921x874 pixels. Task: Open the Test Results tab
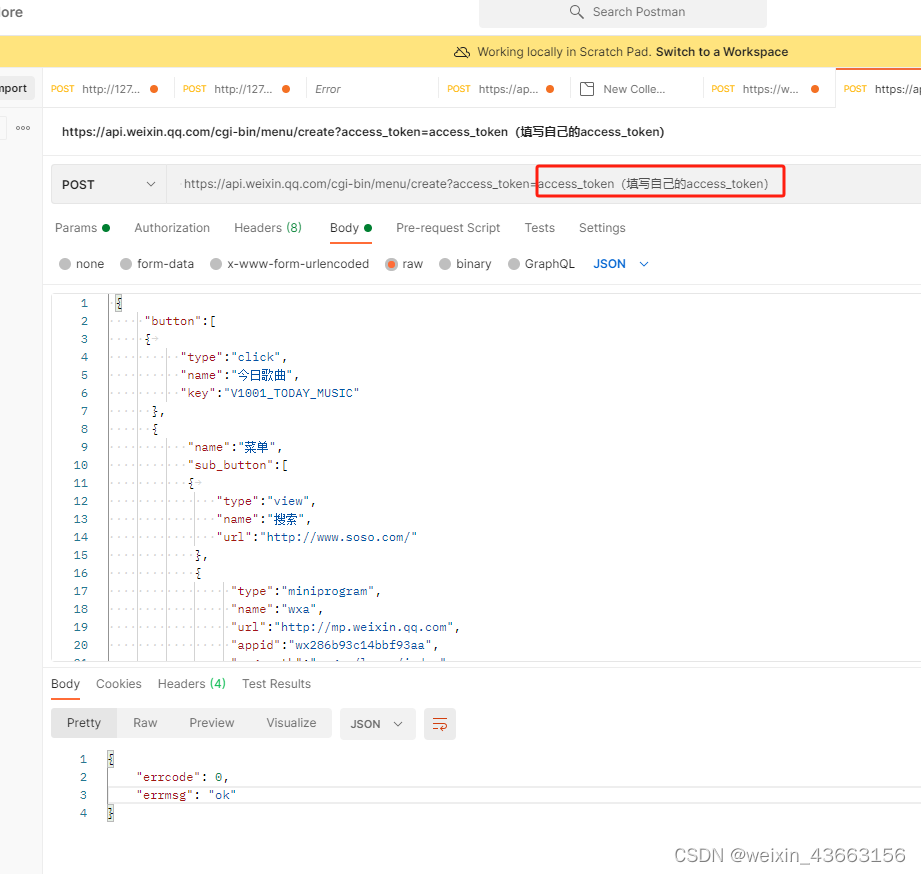(x=276, y=684)
